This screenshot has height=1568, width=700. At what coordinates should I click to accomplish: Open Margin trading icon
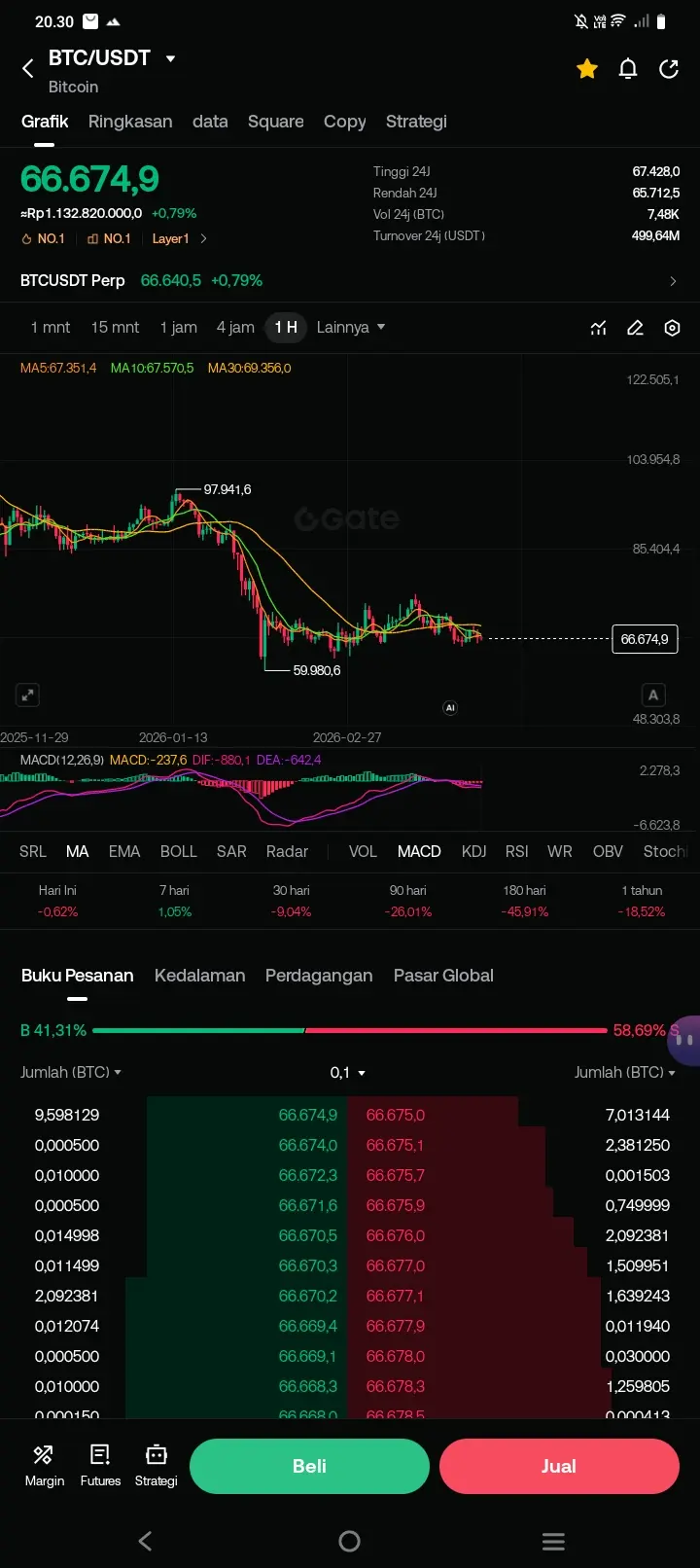coord(45,1466)
